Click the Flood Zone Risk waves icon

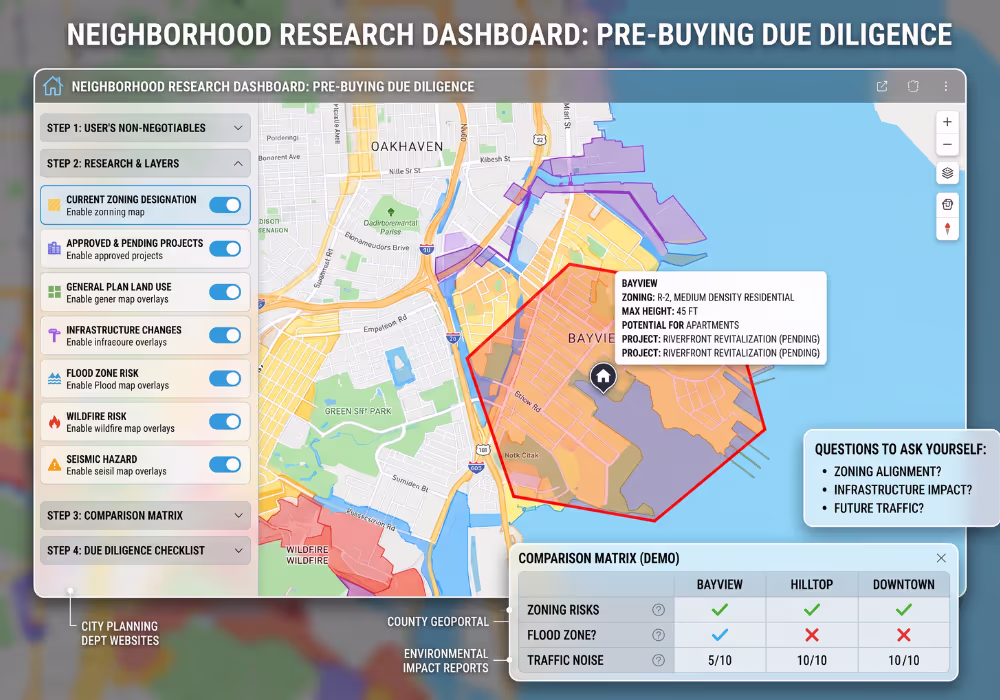pos(54,378)
